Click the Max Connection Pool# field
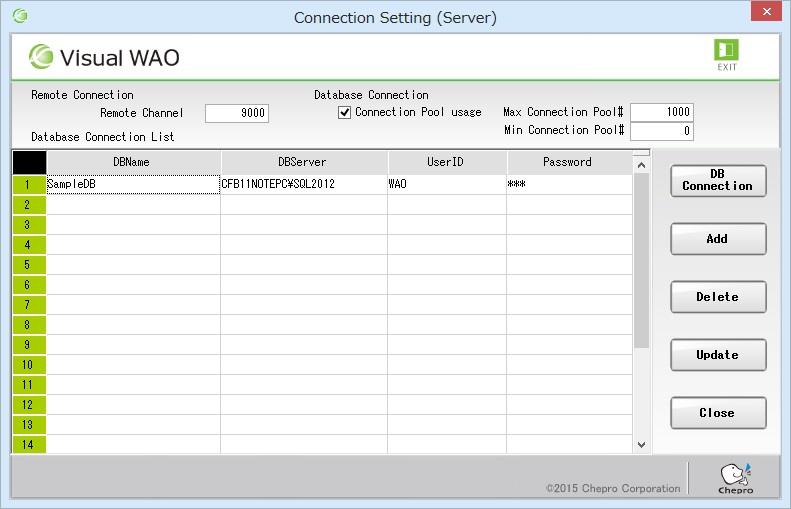This screenshot has width=791, height=509. [661, 112]
